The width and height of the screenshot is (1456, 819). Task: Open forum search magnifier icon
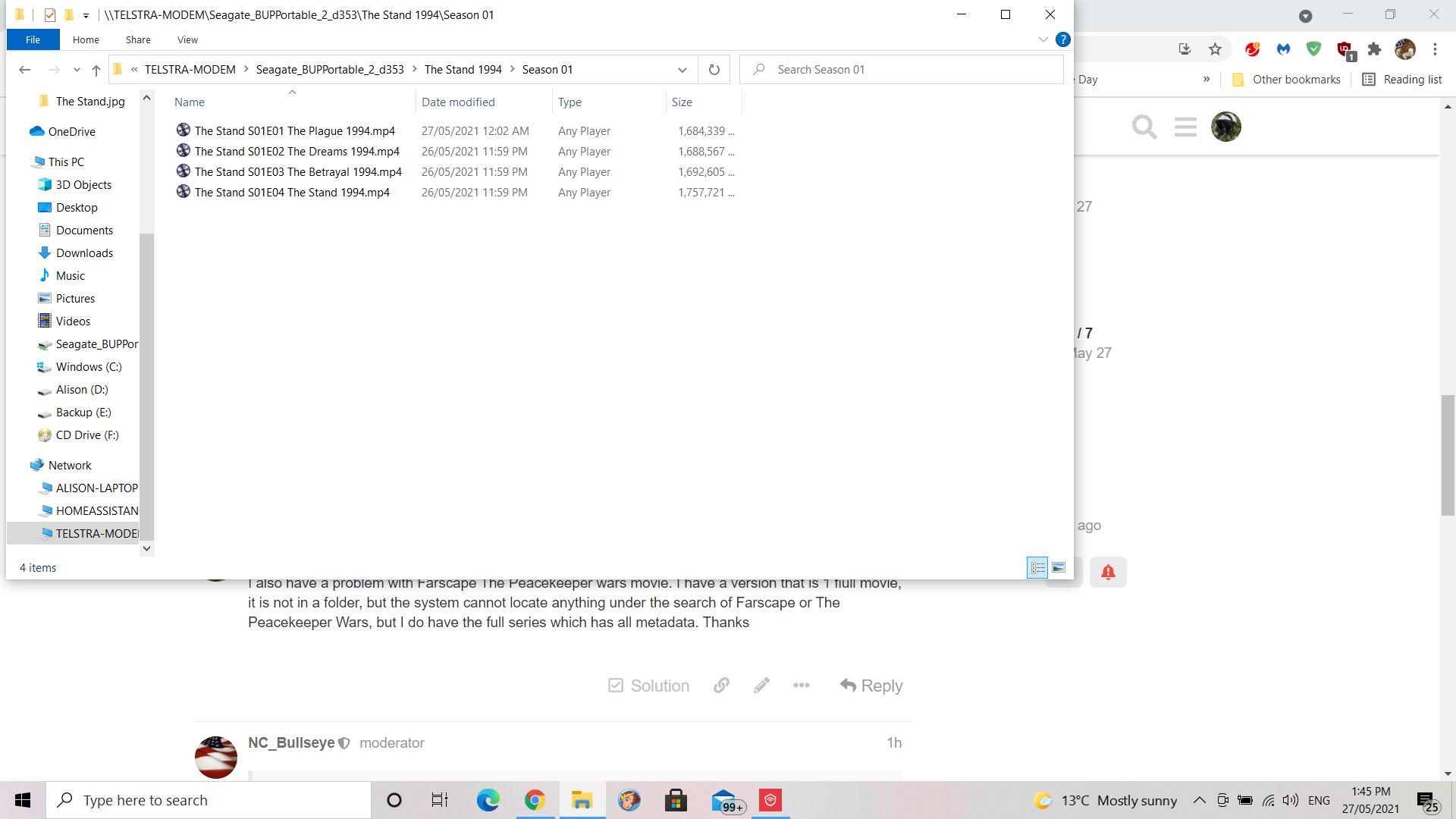click(x=1144, y=127)
